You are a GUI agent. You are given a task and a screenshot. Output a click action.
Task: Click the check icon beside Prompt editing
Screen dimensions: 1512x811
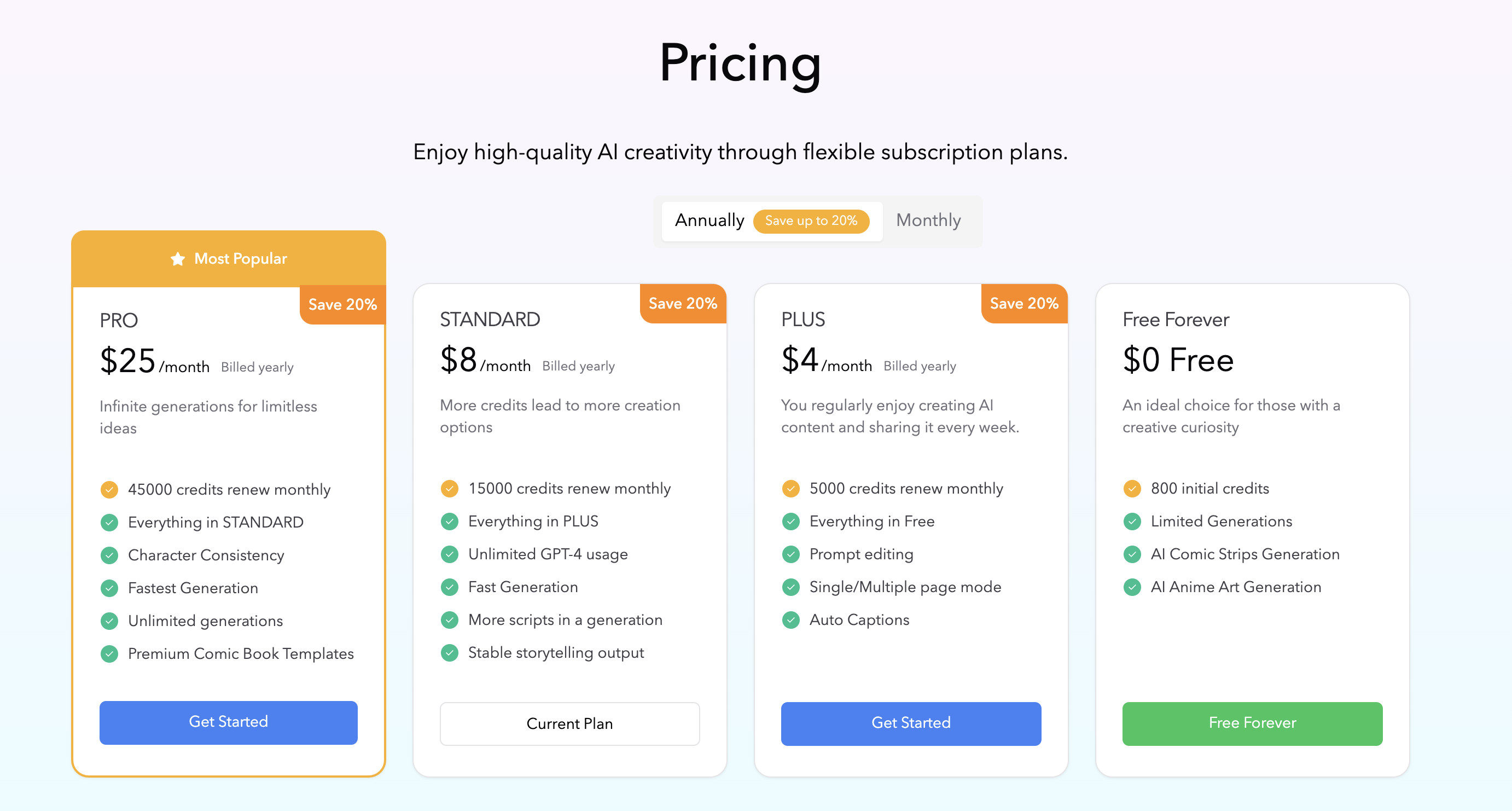tap(790, 554)
